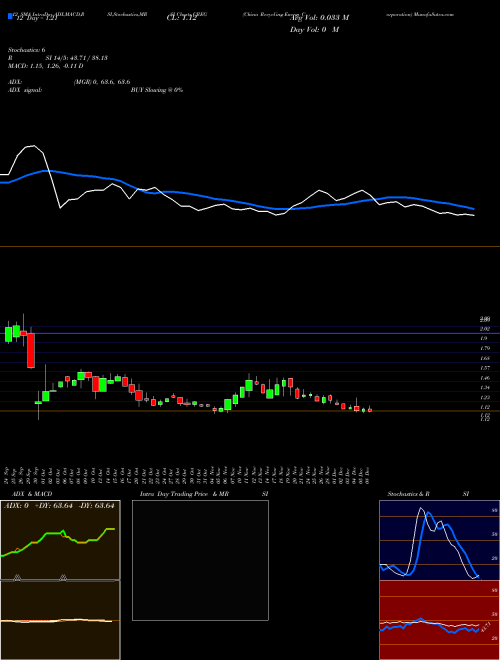
Task: Click the blue 12 Day SMA legend square
Action: 10,17
